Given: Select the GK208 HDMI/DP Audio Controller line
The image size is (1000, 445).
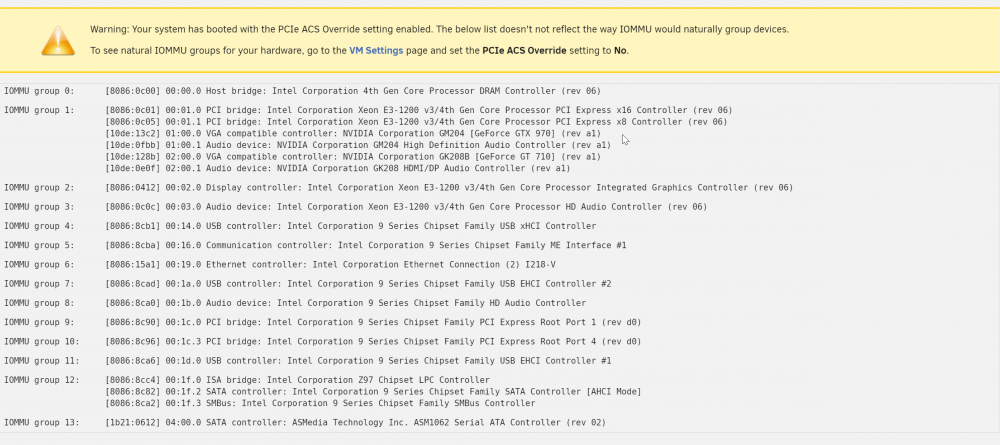Looking at the screenshot, I should tap(338, 168).
